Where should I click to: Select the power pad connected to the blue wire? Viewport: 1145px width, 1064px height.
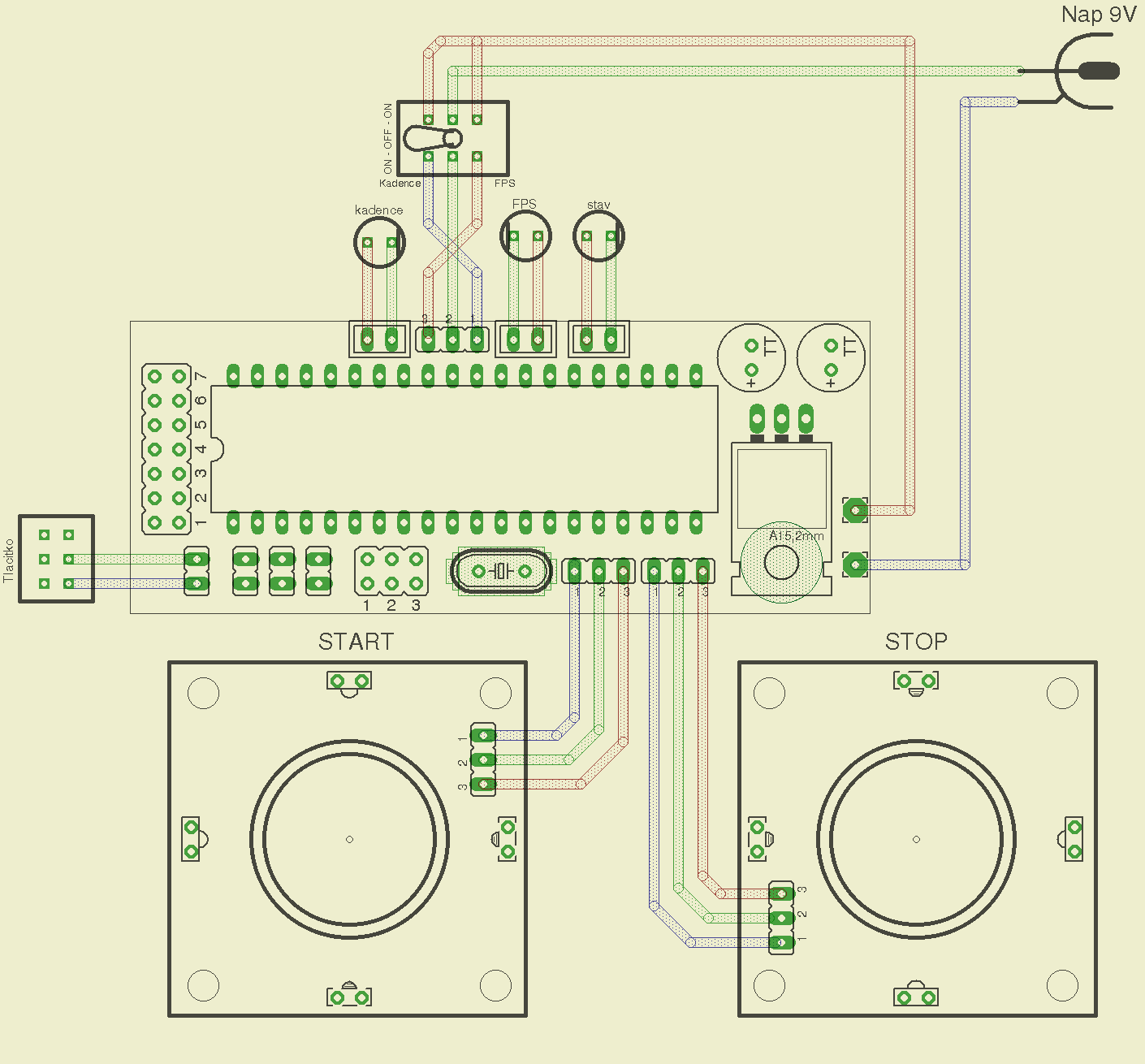855,564
